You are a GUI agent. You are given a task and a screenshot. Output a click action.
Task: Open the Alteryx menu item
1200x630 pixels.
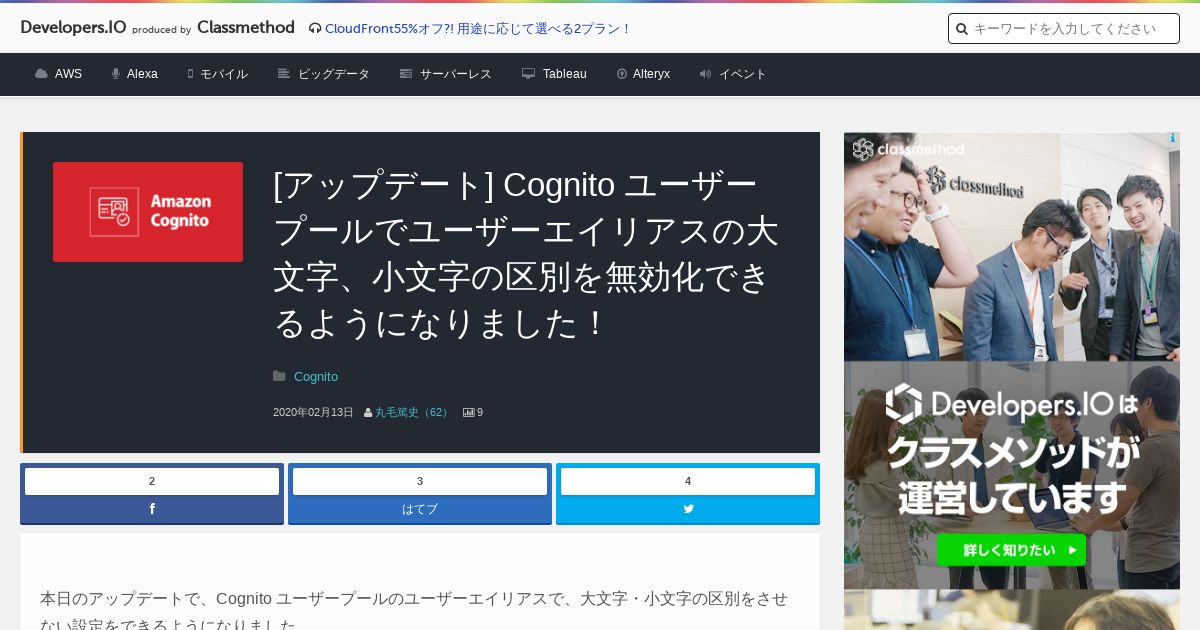click(x=651, y=74)
